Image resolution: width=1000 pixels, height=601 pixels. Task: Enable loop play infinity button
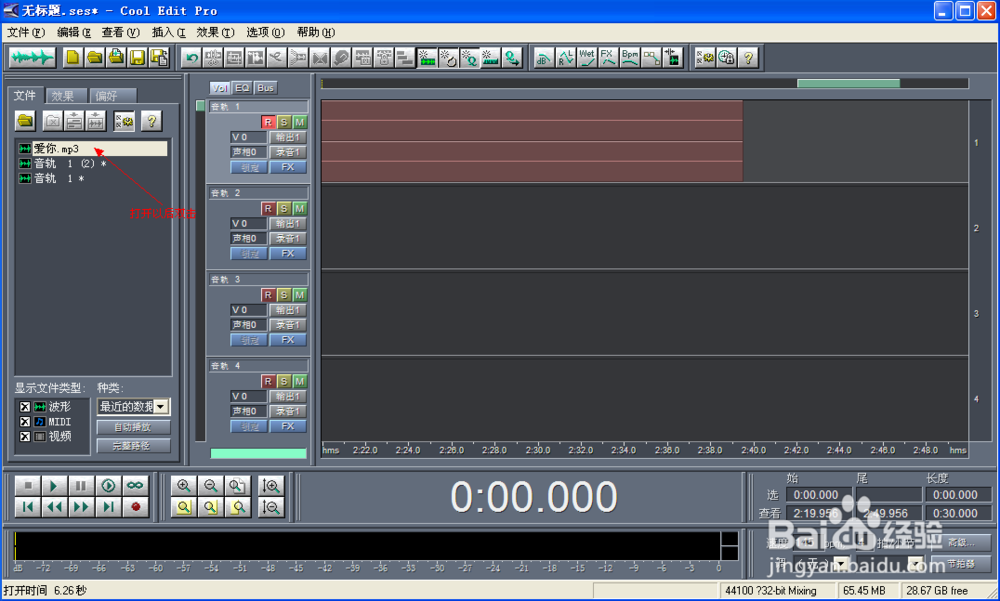click(x=135, y=486)
